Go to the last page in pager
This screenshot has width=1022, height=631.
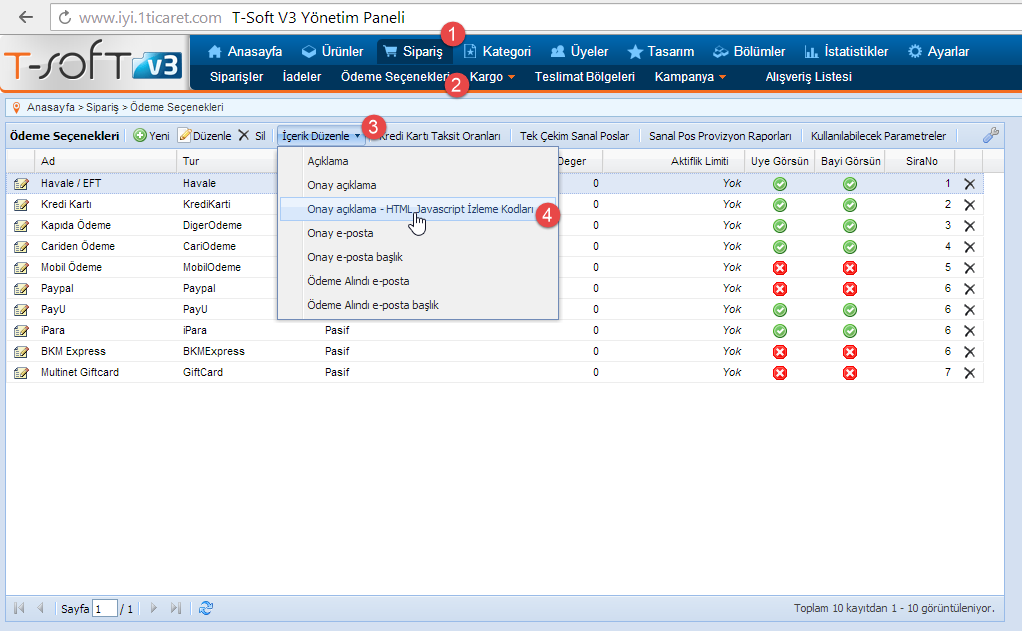175,608
